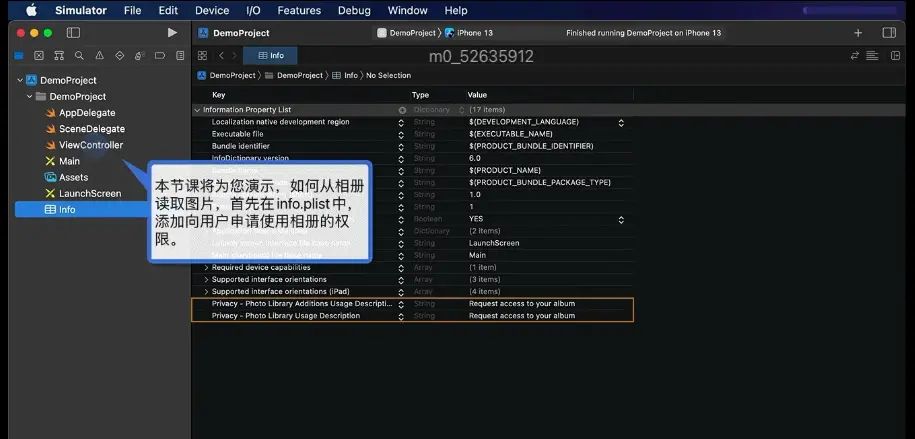Open the Find navigator magnifier icon
The image size is (915, 439).
click(x=79, y=56)
